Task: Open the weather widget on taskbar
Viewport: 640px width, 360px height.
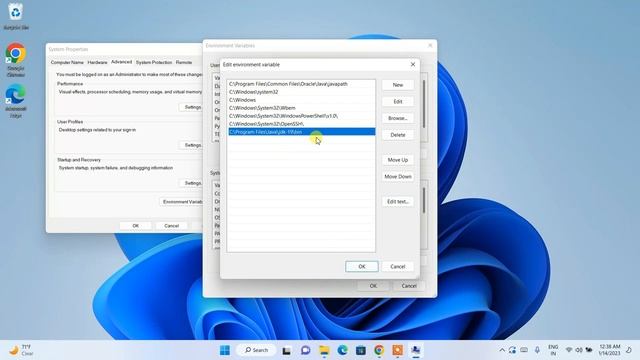Action: (x=21, y=350)
